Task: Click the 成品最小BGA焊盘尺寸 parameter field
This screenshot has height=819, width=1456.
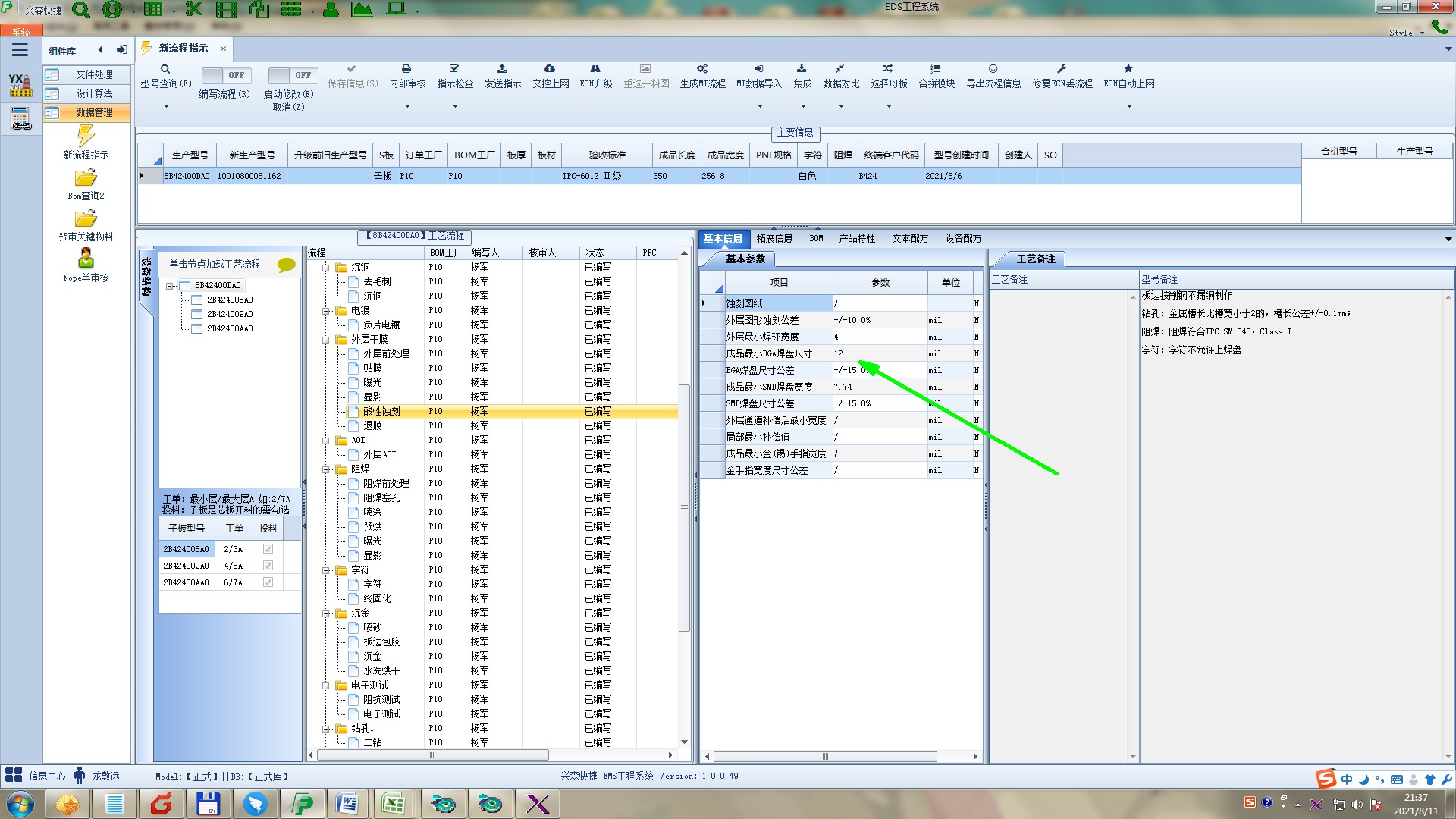Action: (x=879, y=353)
